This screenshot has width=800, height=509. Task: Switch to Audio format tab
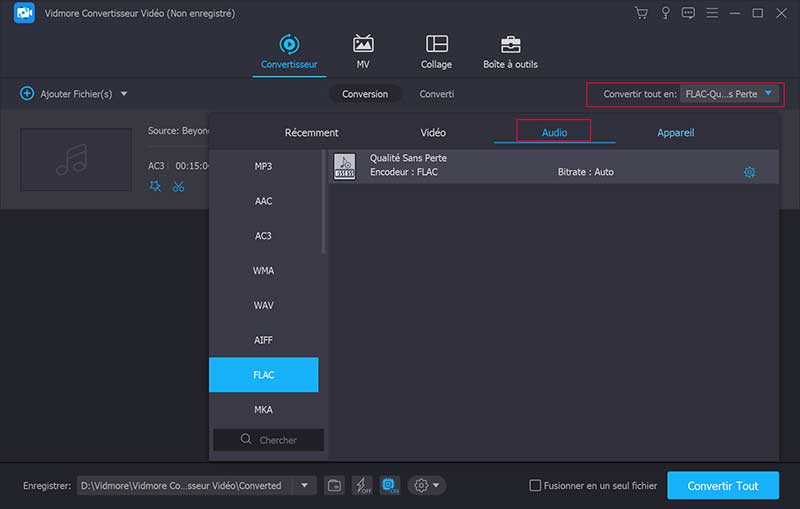click(554, 133)
